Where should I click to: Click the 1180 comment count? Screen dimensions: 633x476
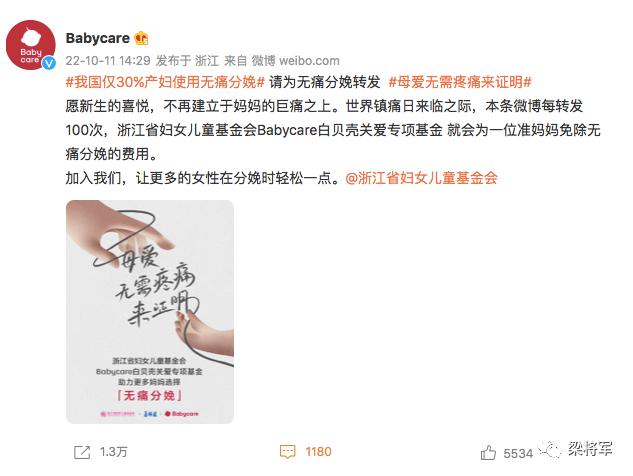318,452
